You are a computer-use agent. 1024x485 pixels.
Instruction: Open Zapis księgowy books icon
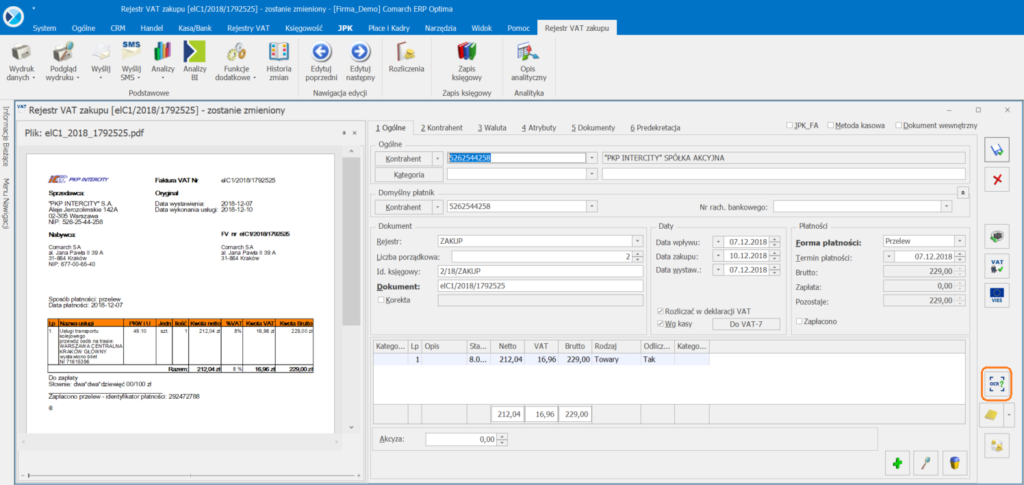pyautogui.click(x=466, y=52)
